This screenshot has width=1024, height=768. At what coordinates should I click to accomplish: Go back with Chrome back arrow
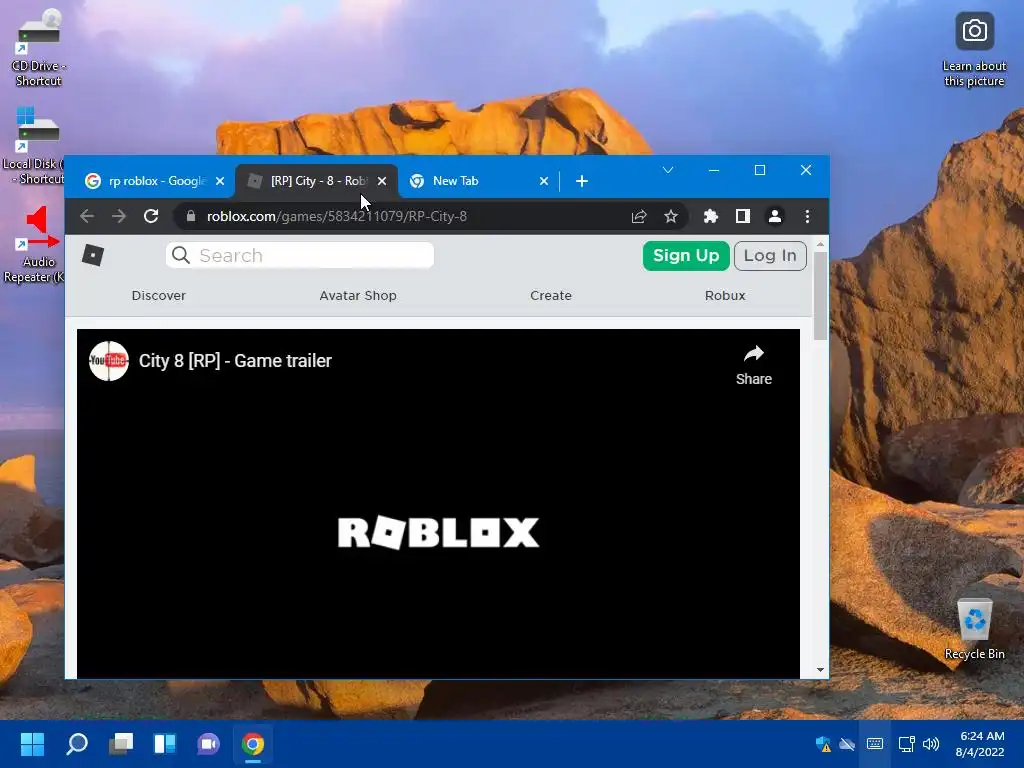[x=87, y=216]
